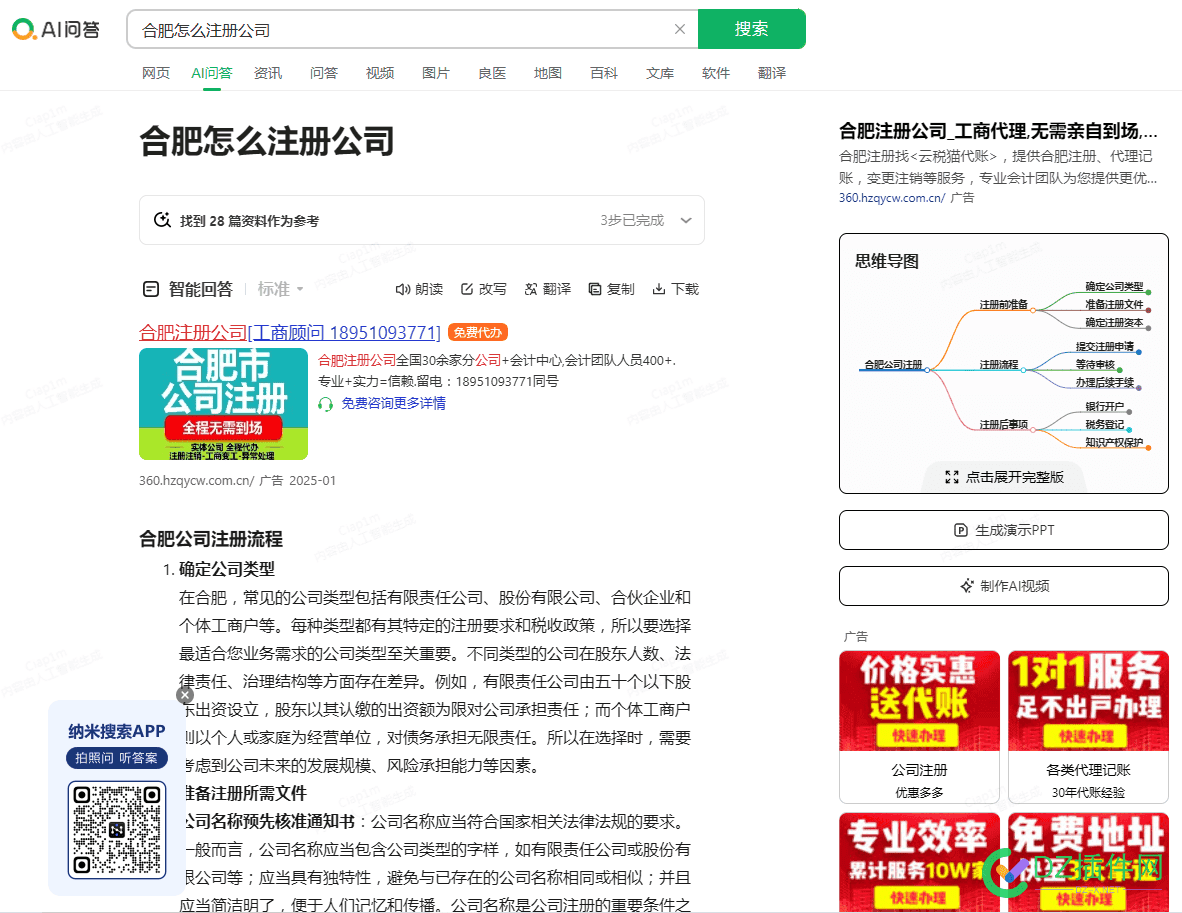
Task: Open the 图片 tab
Action: pos(436,73)
